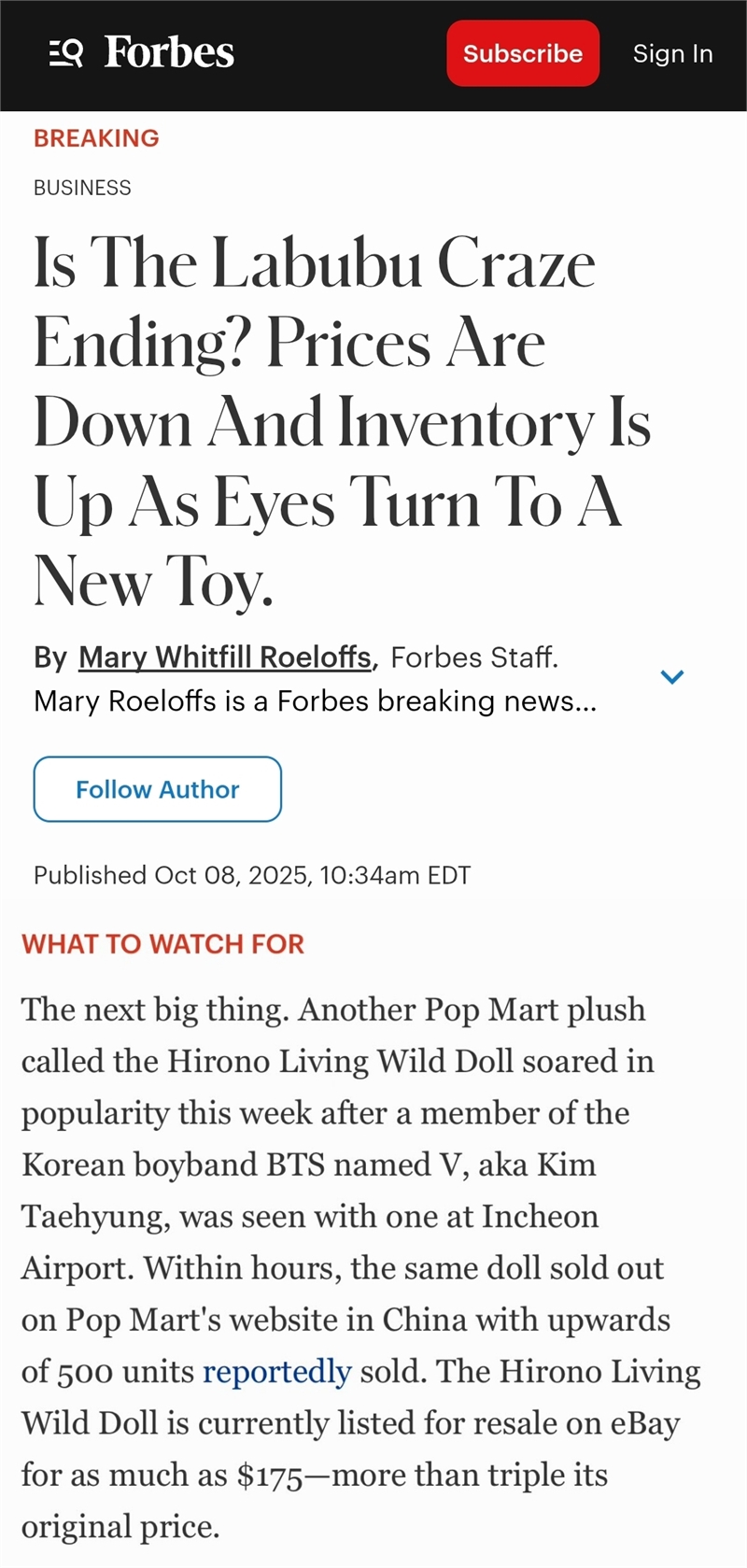This screenshot has width=747, height=1568.
Task: Click the "$175" price in the paragraph
Action: (x=270, y=1475)
